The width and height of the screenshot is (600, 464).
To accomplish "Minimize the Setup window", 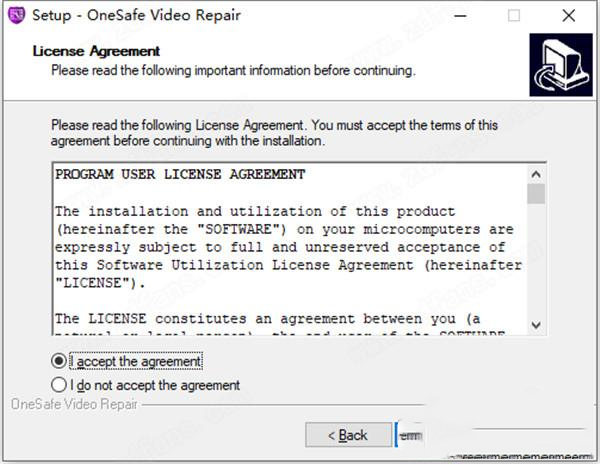I will (x=460, y=16).
